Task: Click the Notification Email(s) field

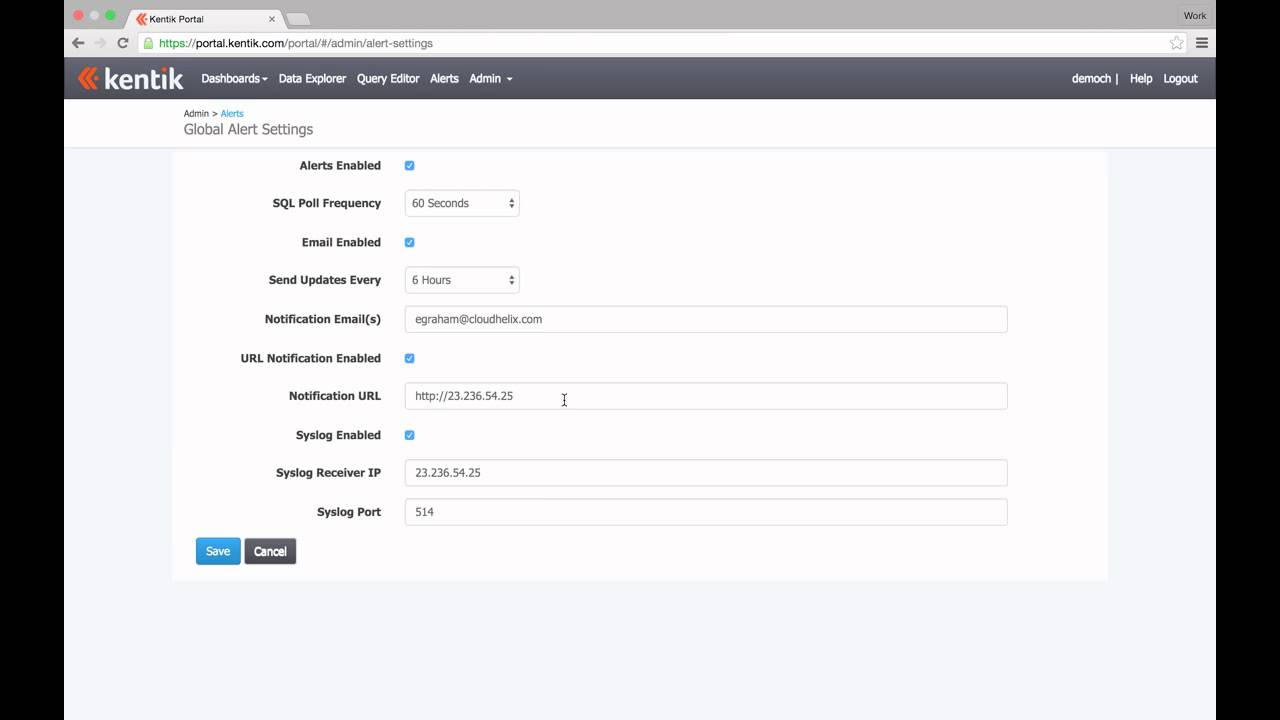Action: point(706,319)
